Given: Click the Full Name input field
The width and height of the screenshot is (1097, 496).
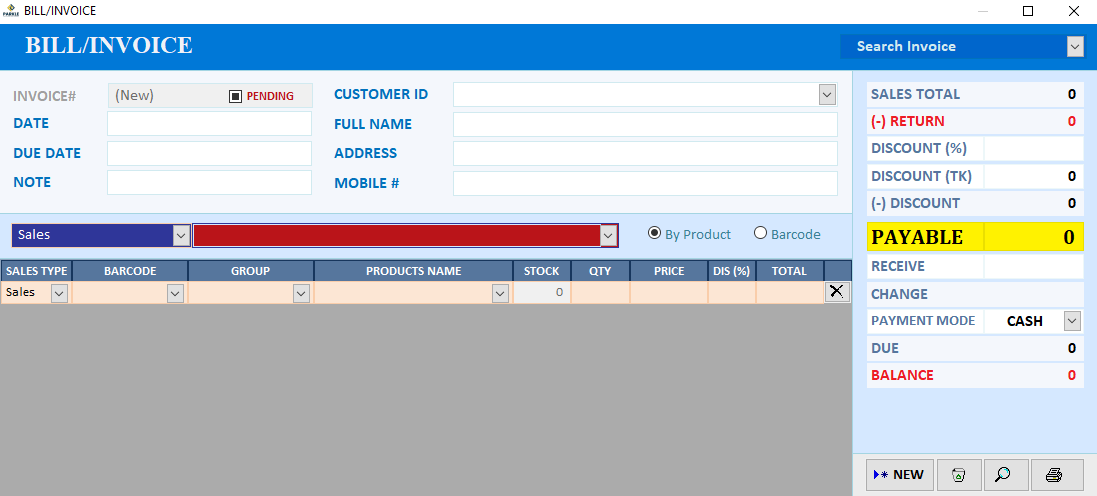Looking at the screenshot, I should (x=645, y=125).
